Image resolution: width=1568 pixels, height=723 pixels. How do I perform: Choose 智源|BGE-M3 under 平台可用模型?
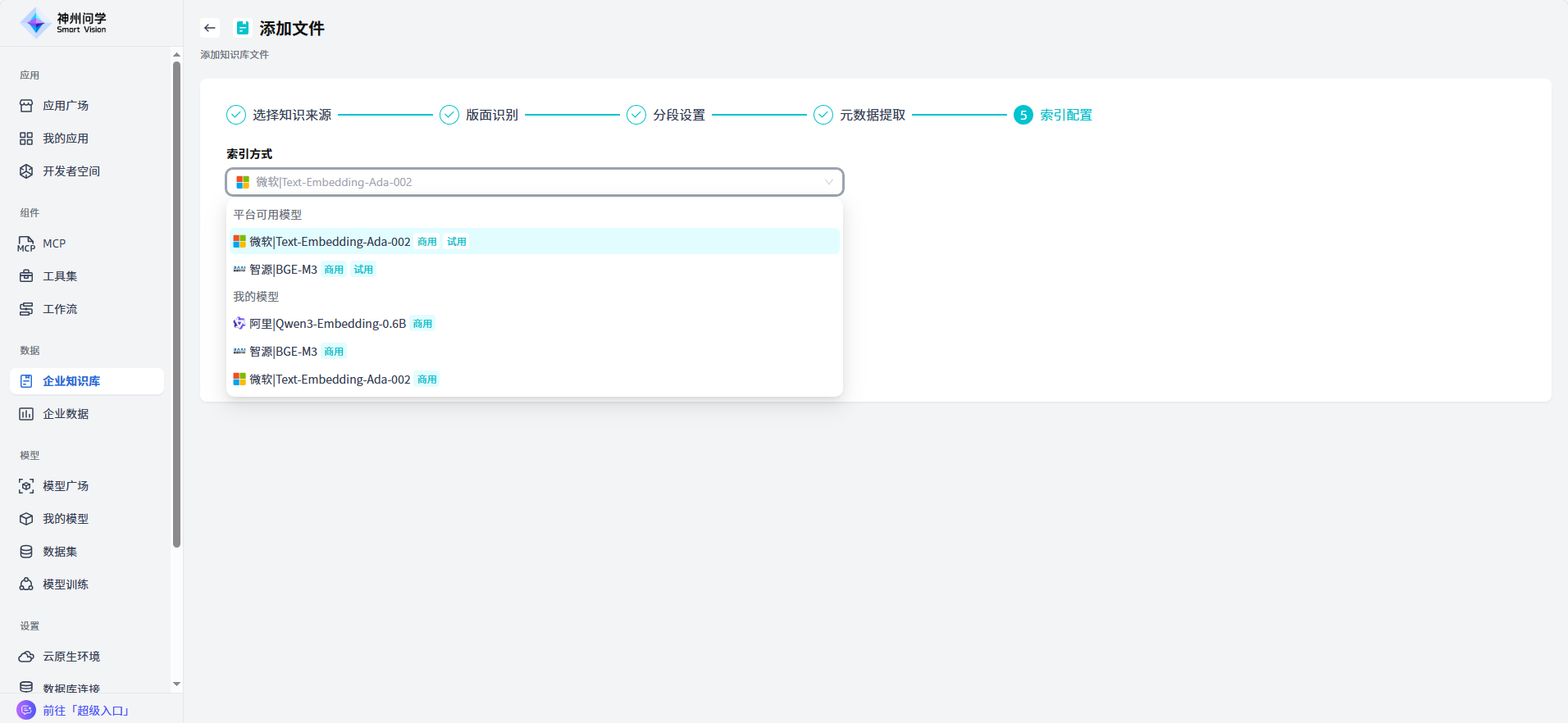283,270
